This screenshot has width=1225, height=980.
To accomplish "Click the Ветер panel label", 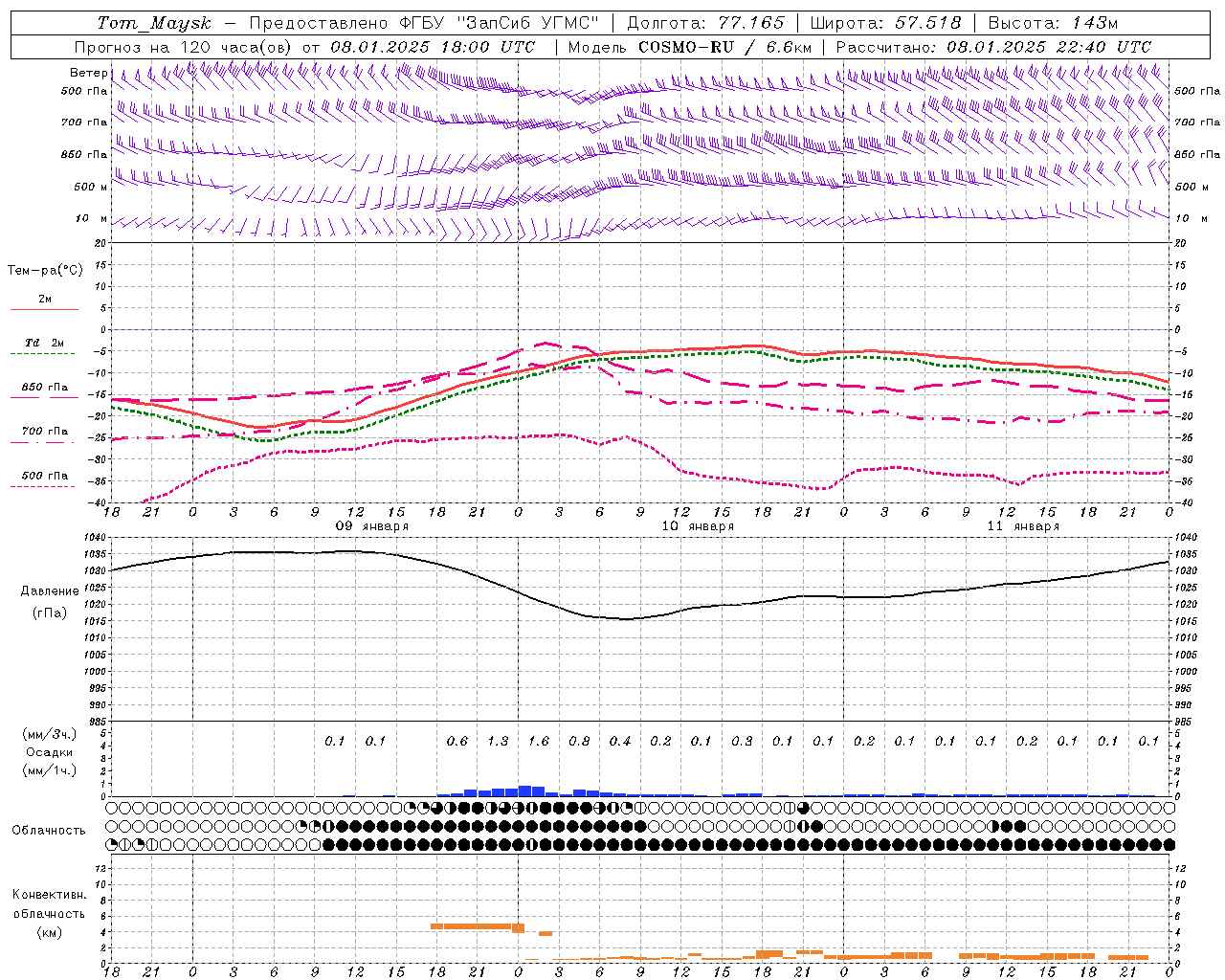I will click(x=88, y=73).
